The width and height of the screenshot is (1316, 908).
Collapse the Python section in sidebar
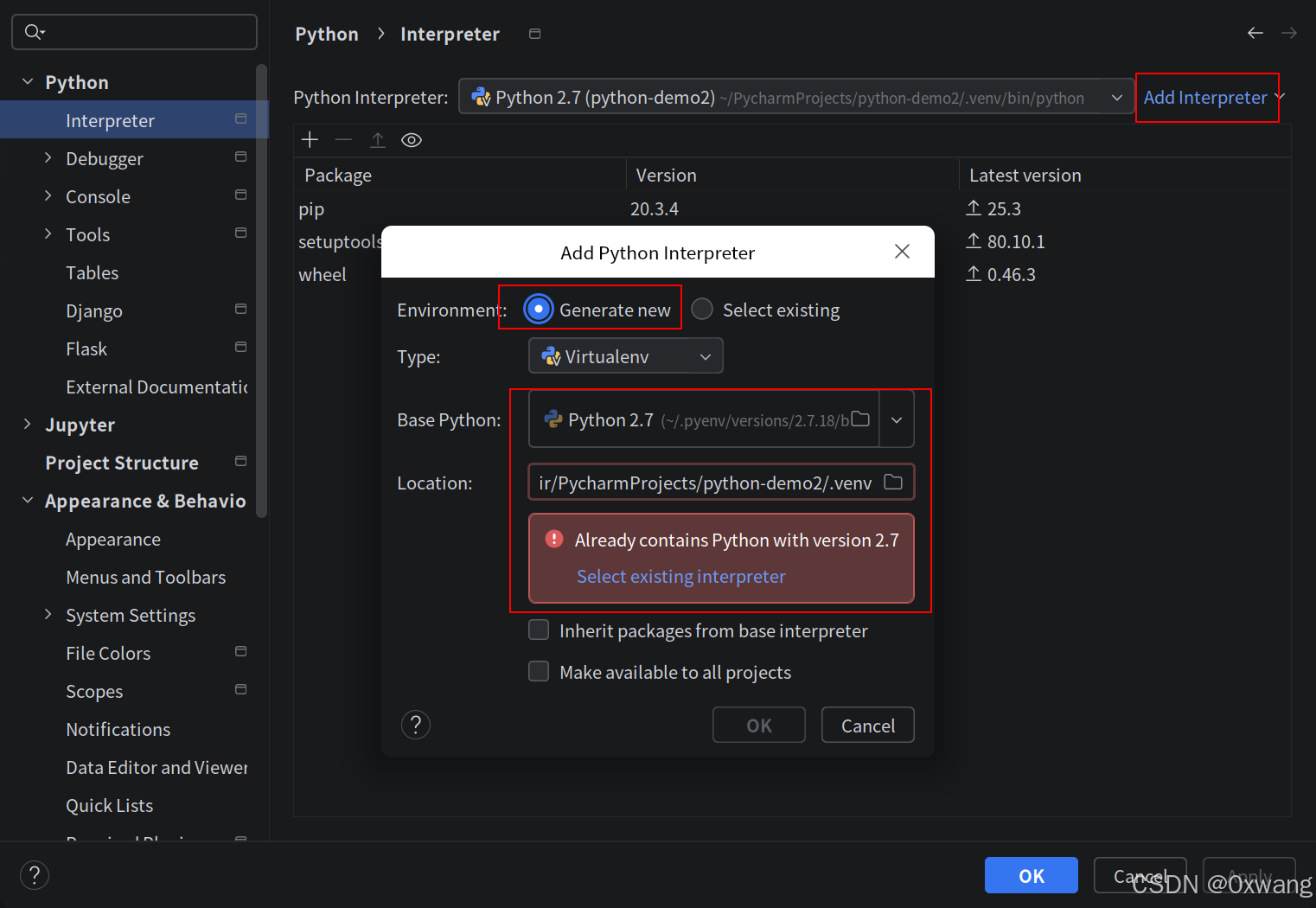pyautogui.click(x=28, y=81)
